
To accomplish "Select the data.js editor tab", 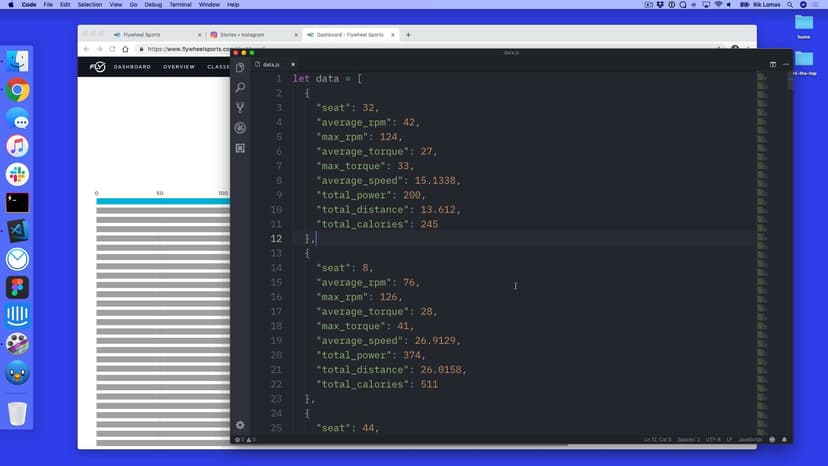I will coord(271,64).
